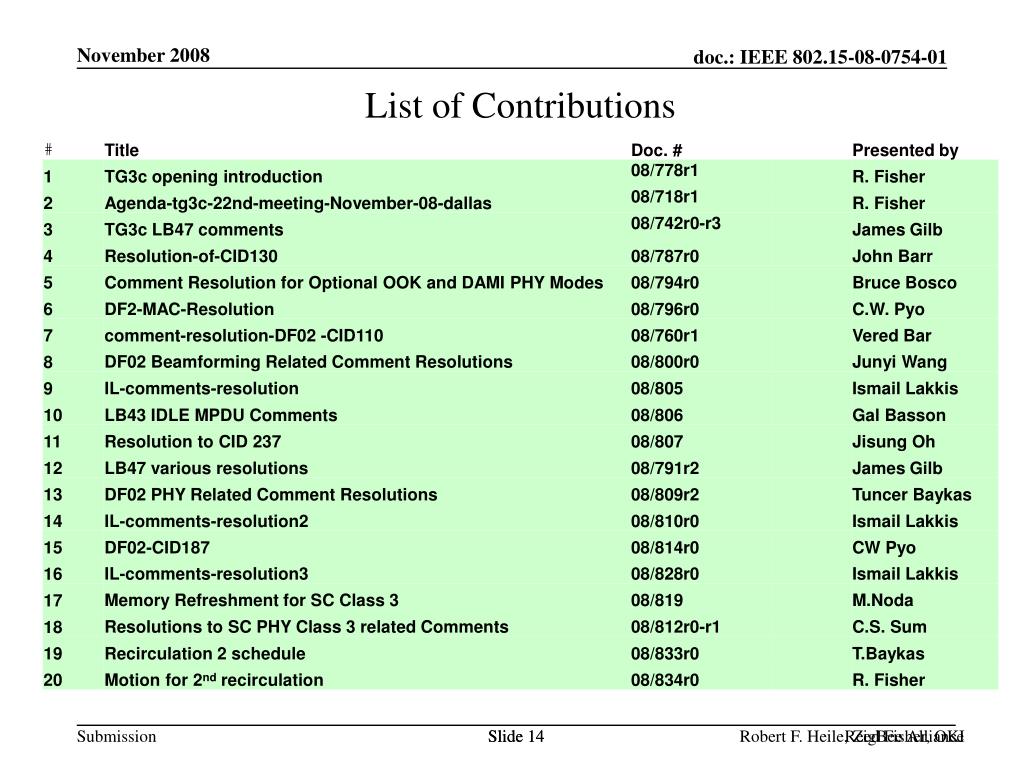Click the 'IL-comments-resolution' title in row 9
Screen dimensions: 1024x768
point(201,389)
